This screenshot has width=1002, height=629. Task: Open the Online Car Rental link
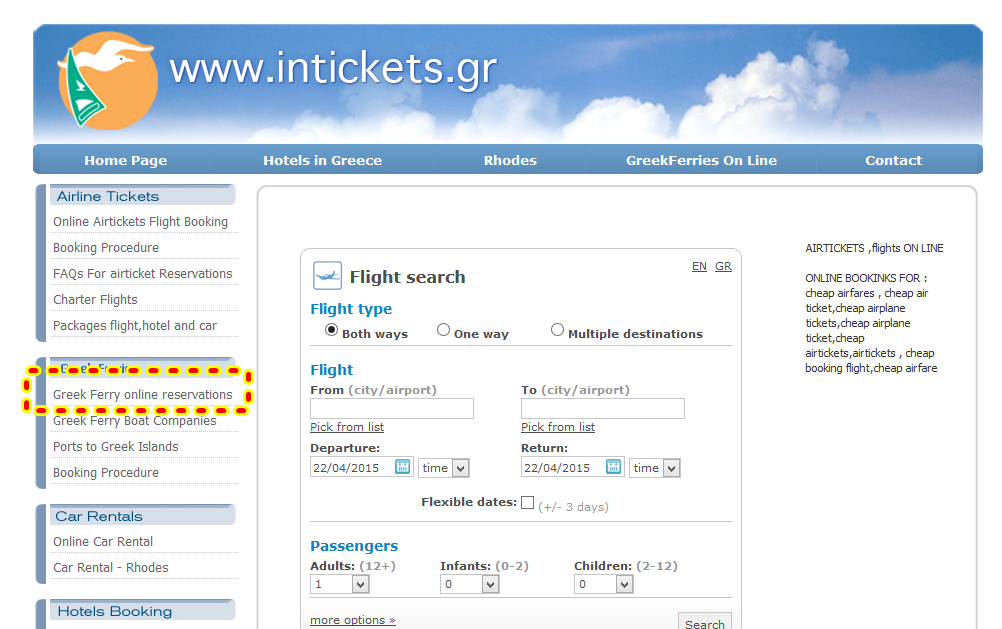[x=103, y=542]
